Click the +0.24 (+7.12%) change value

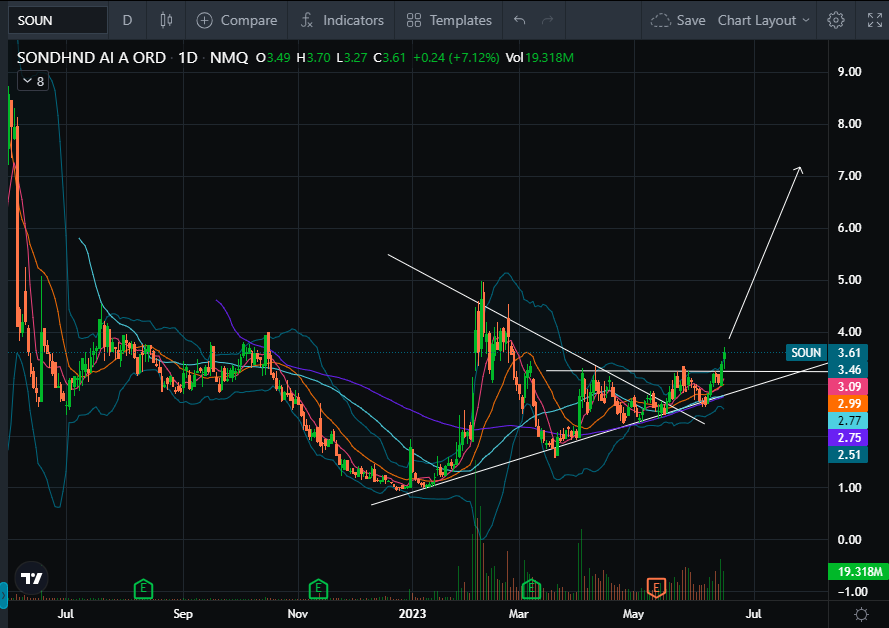(456, 58)
